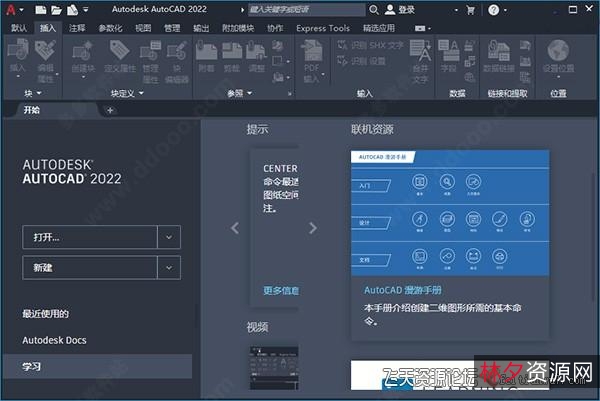
Task: Click the 管理属性 manage attributes icon
Action: 150,51
